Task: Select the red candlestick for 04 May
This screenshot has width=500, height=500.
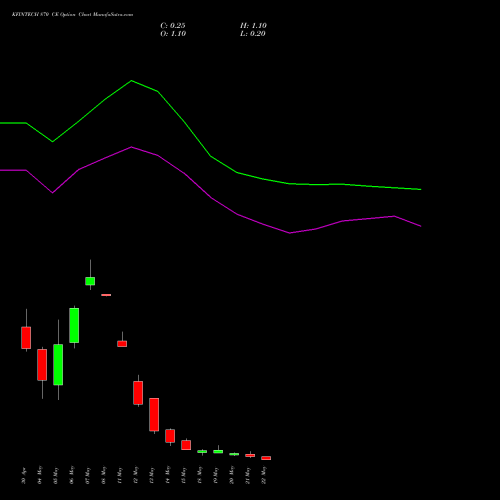Action: coord(42,365)
